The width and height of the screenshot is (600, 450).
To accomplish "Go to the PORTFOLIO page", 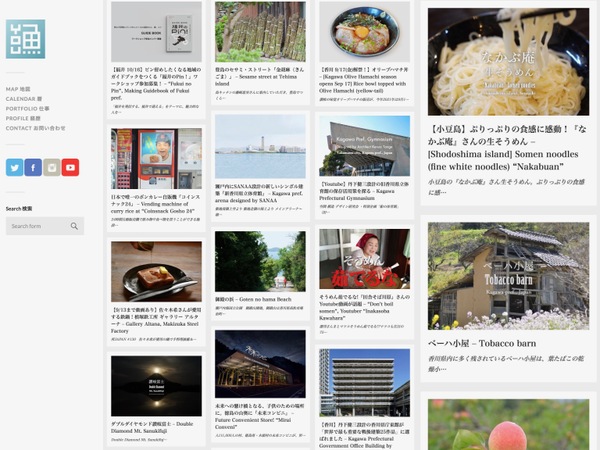I will click(x=28, y=109).
